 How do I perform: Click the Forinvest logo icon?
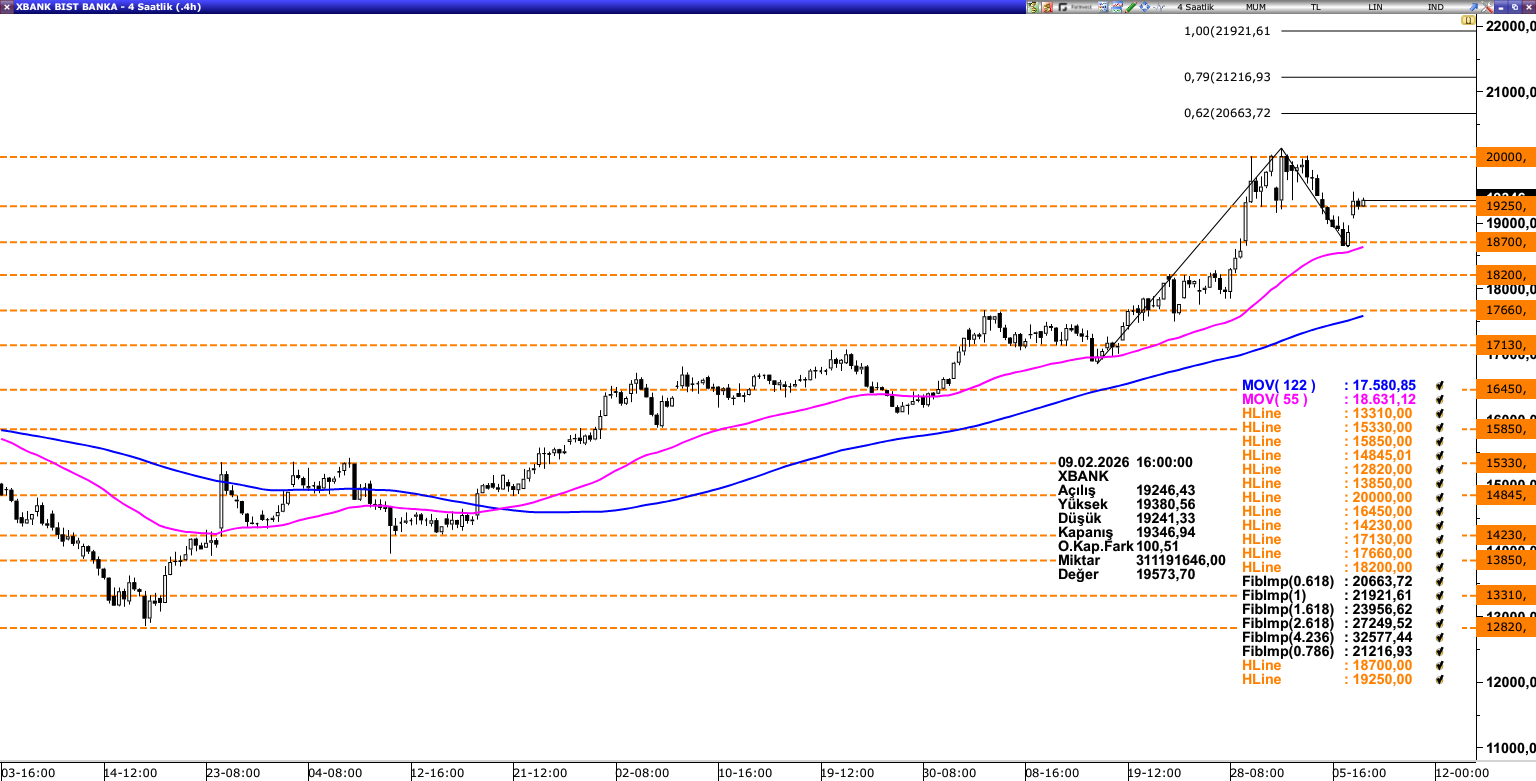[1075, 7]
